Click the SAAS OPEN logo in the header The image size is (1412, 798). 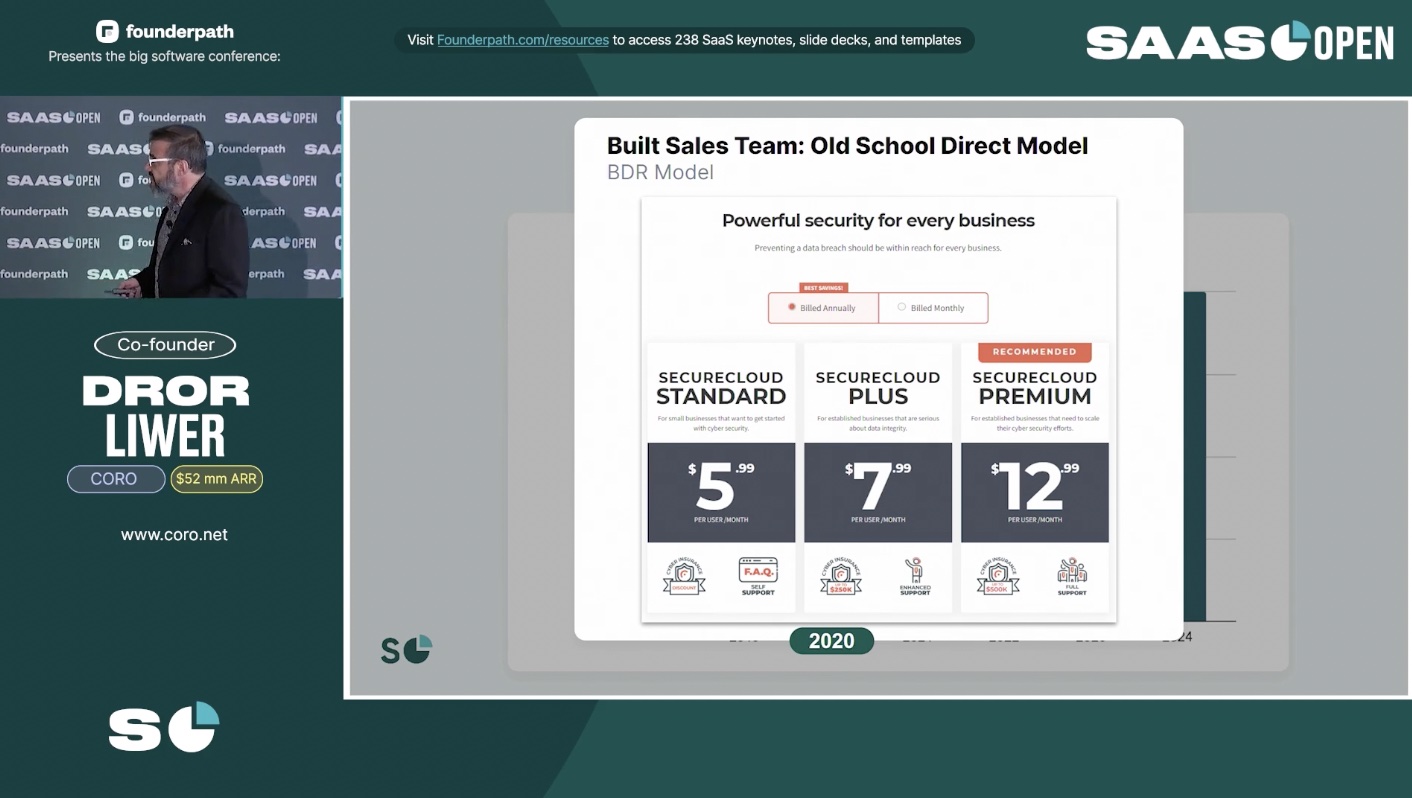pos(1240,42)
